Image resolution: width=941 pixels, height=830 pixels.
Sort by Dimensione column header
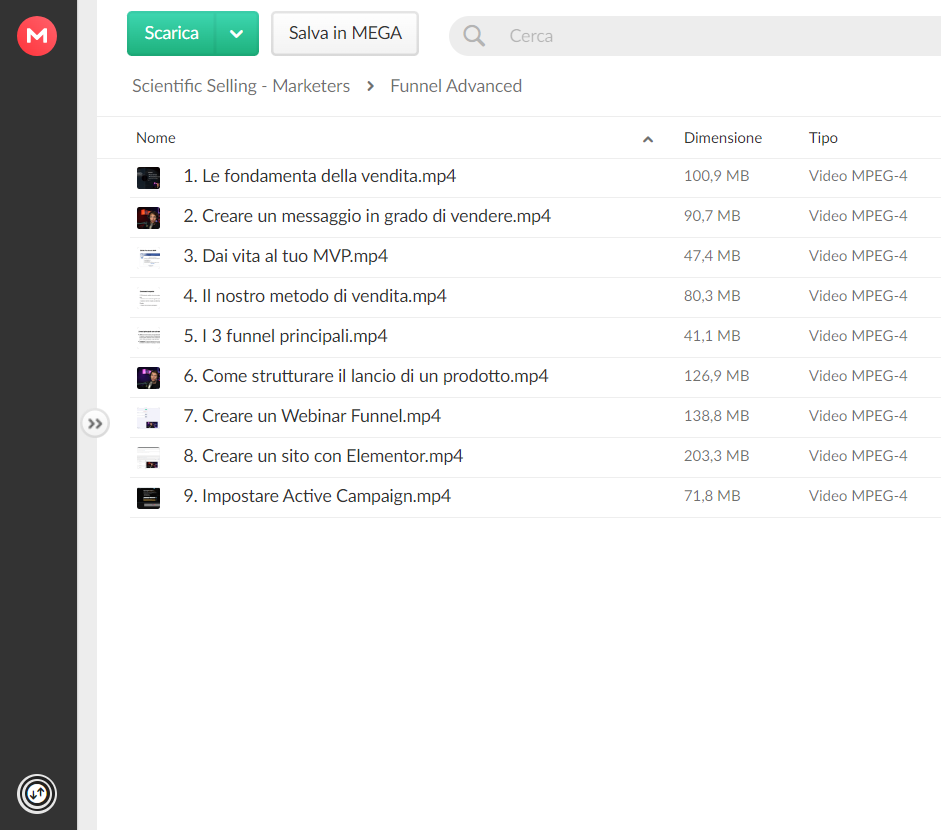723,138
